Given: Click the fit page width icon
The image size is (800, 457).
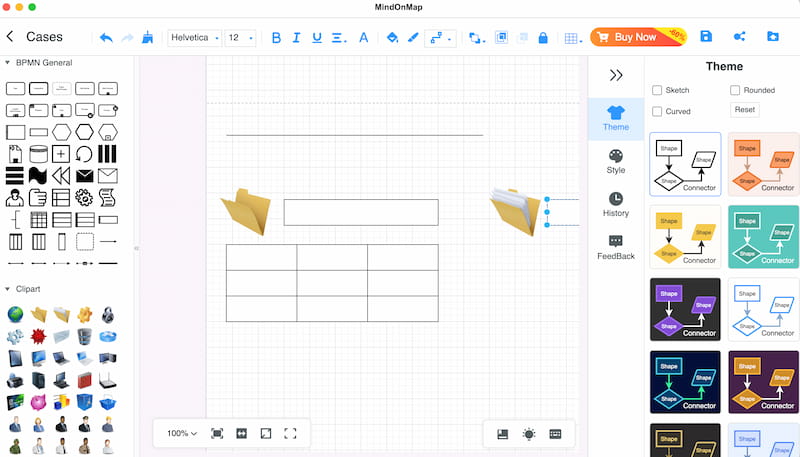Looking at the screenshot, I should 241,434.
